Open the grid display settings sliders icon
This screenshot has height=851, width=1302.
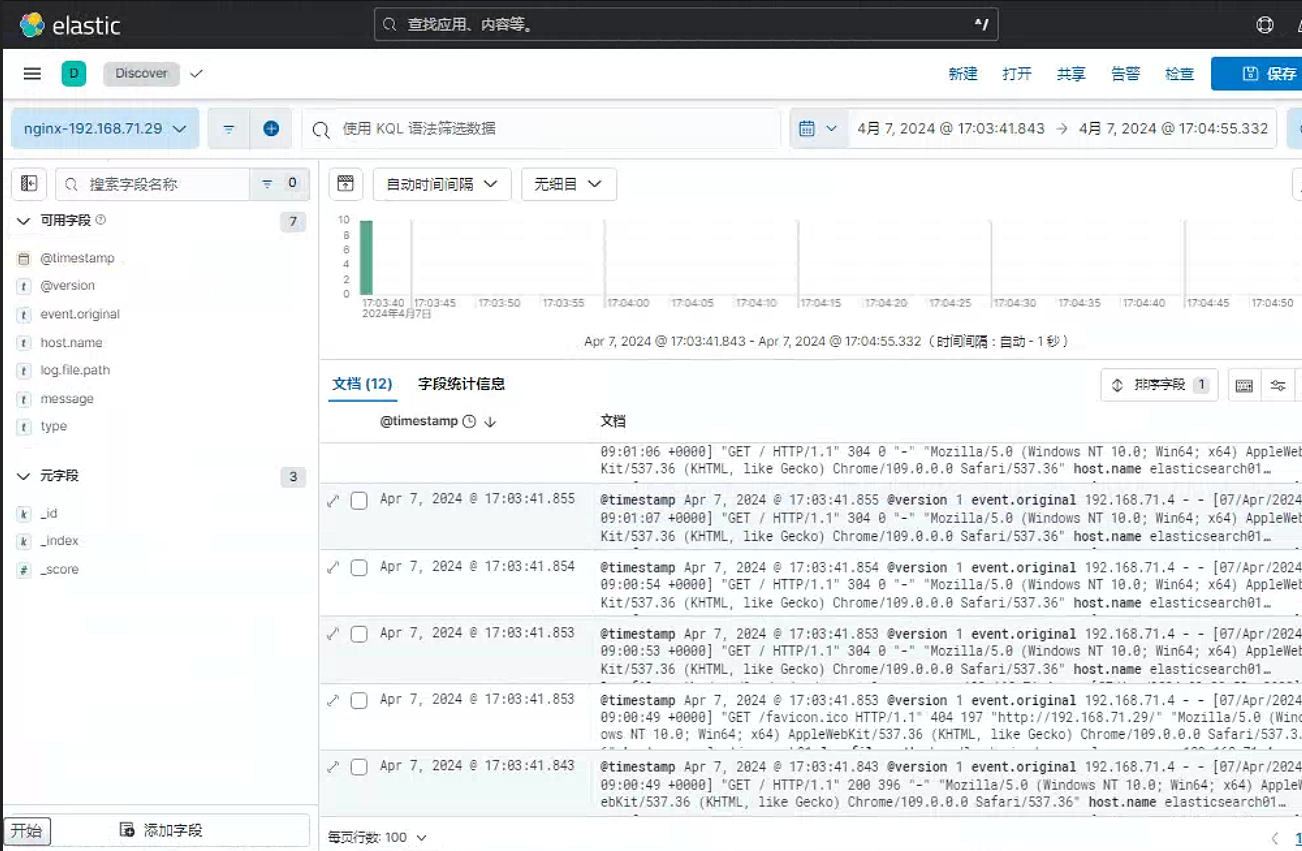pyautogui.click(x=1278, y=385)
